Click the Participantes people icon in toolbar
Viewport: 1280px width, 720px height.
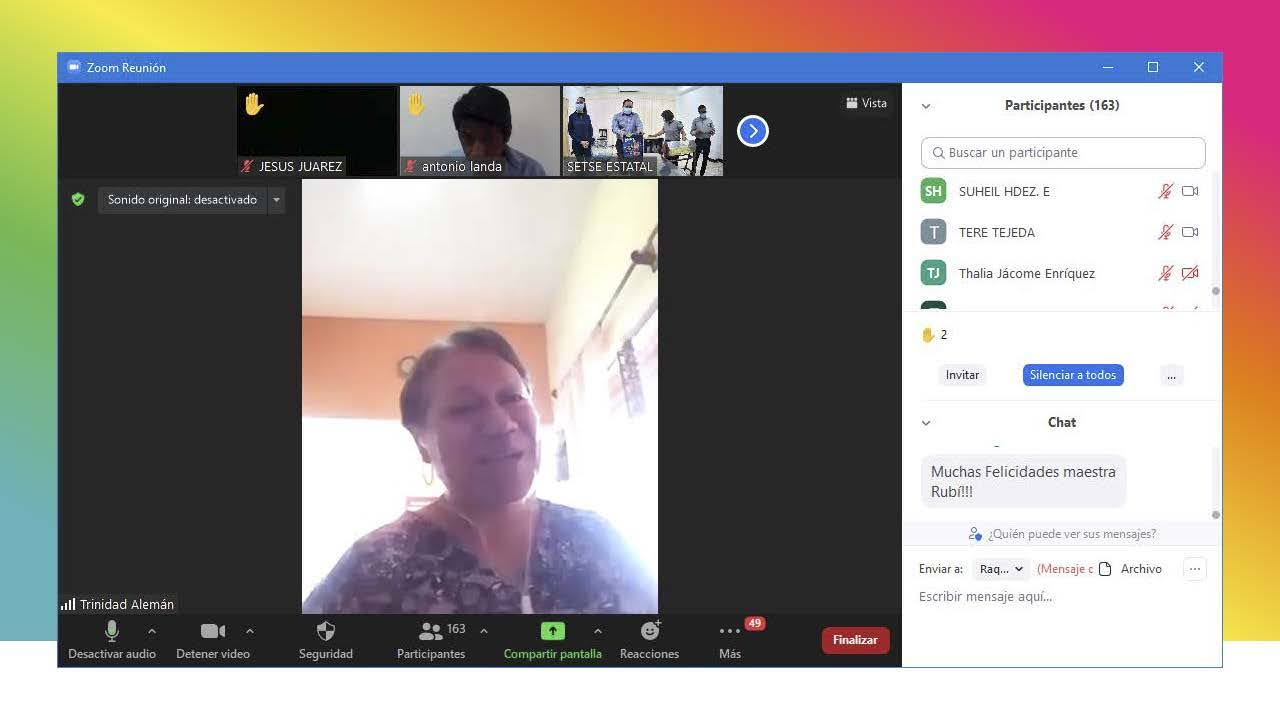pyautogui.click(x=431, y=631)
